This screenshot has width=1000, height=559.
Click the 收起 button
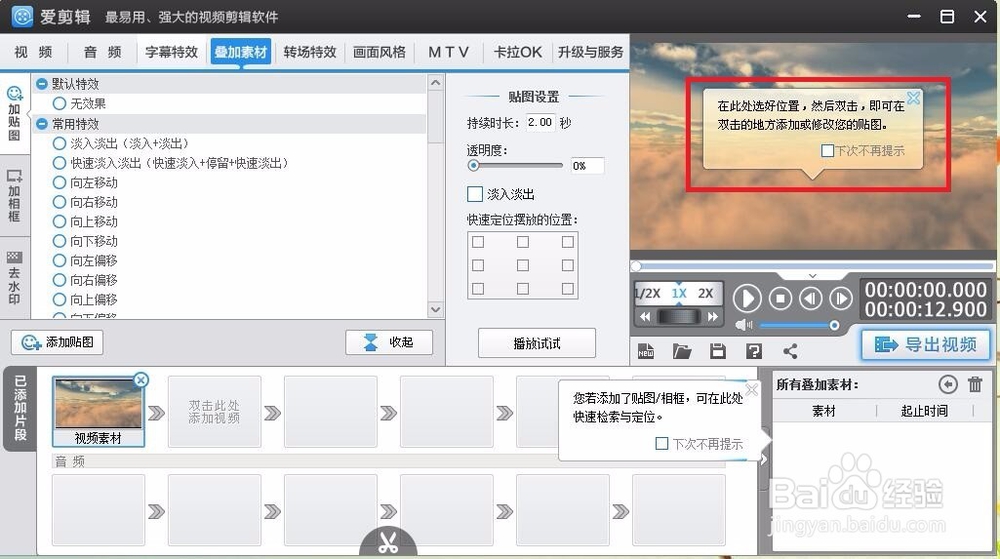click(x=389, y=342)
